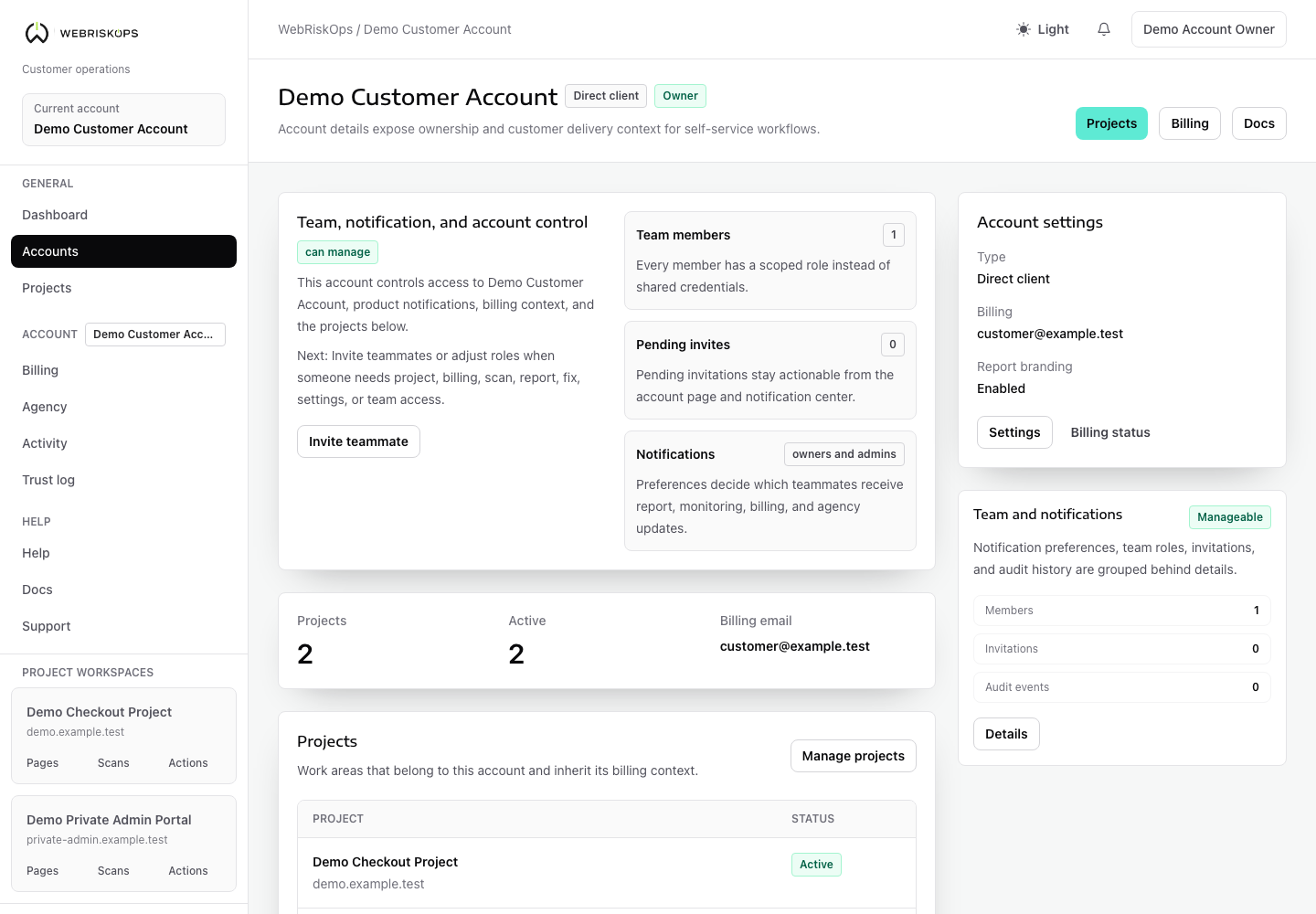
Task: Open Actions under Demo Private Admin Portal
Action: pos(188,871)
